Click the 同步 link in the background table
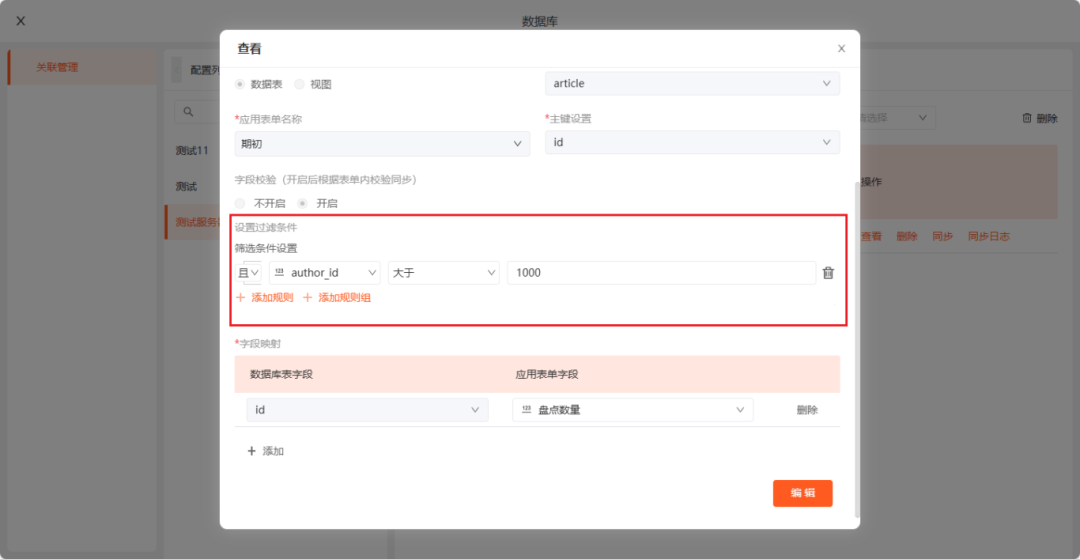 pyautogui.click(x=943, y=236)
